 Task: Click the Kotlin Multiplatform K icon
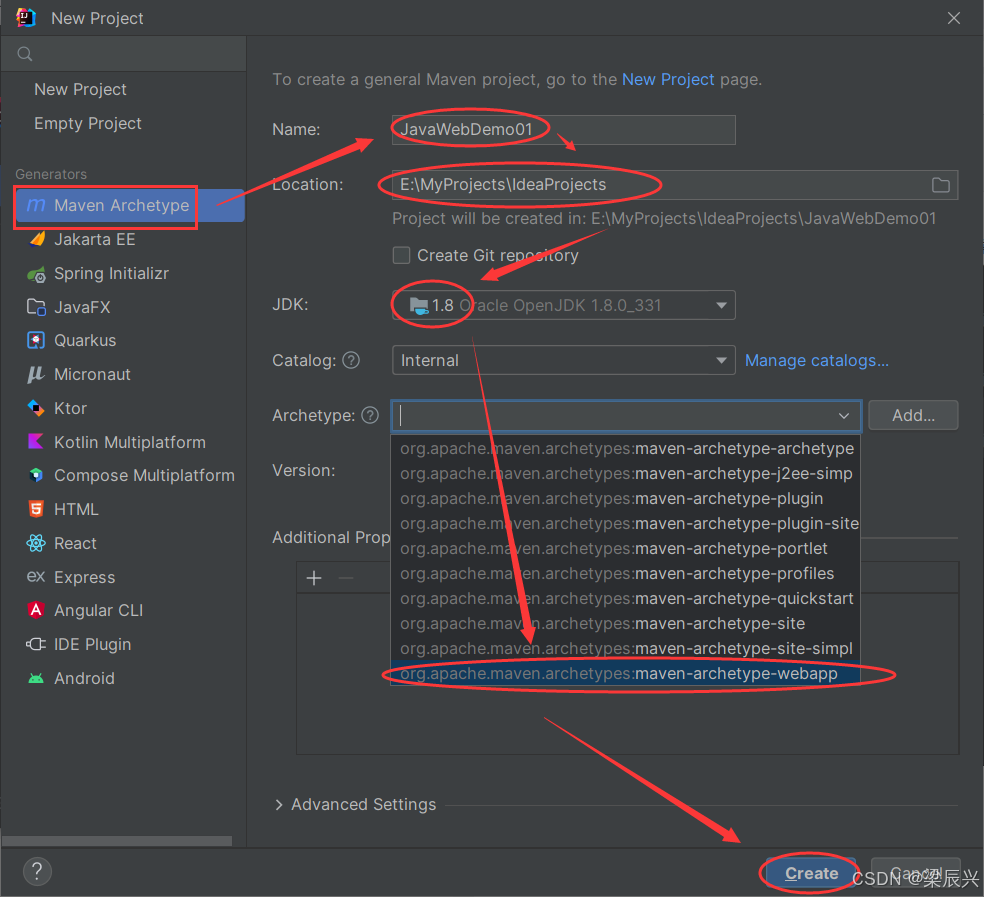pos(36,442)
